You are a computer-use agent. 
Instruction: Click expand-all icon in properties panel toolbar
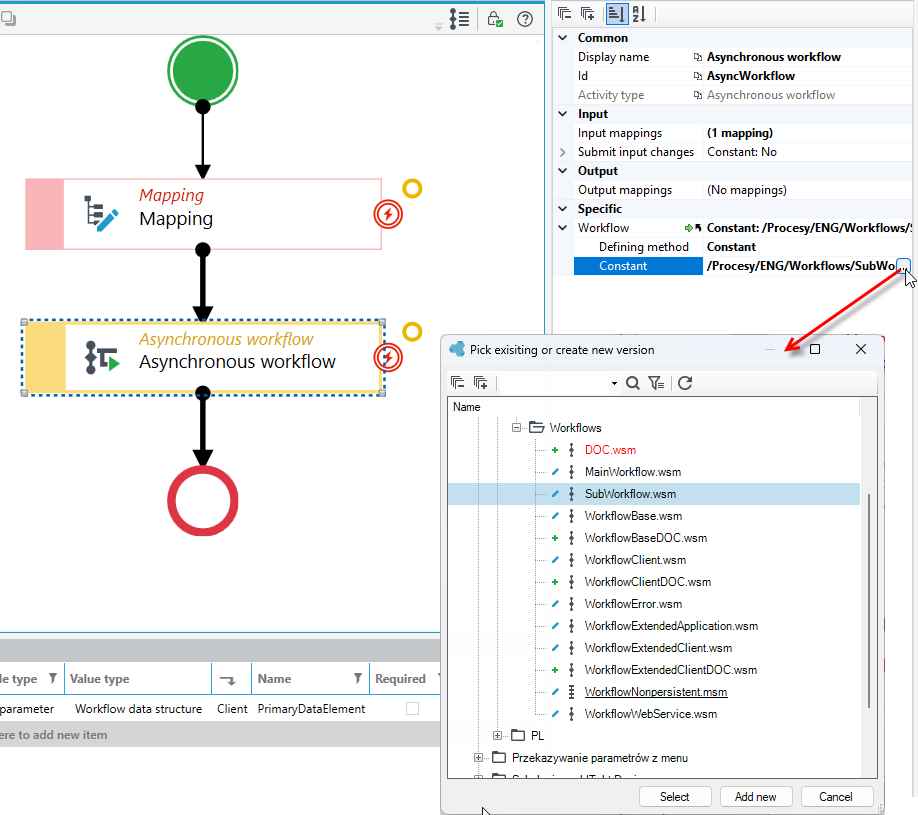coord(587,13)
